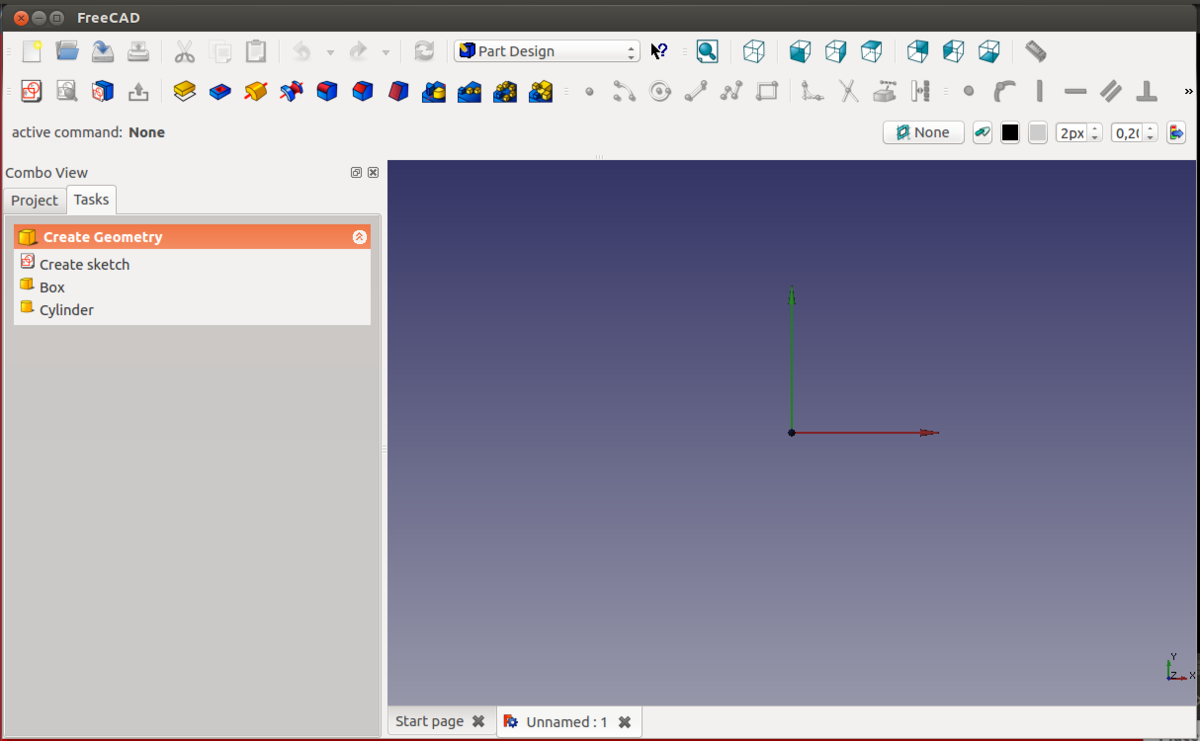Switch to the Project tab
Viewport: 1200px width, 741px height.
click(x=35, y=200)
